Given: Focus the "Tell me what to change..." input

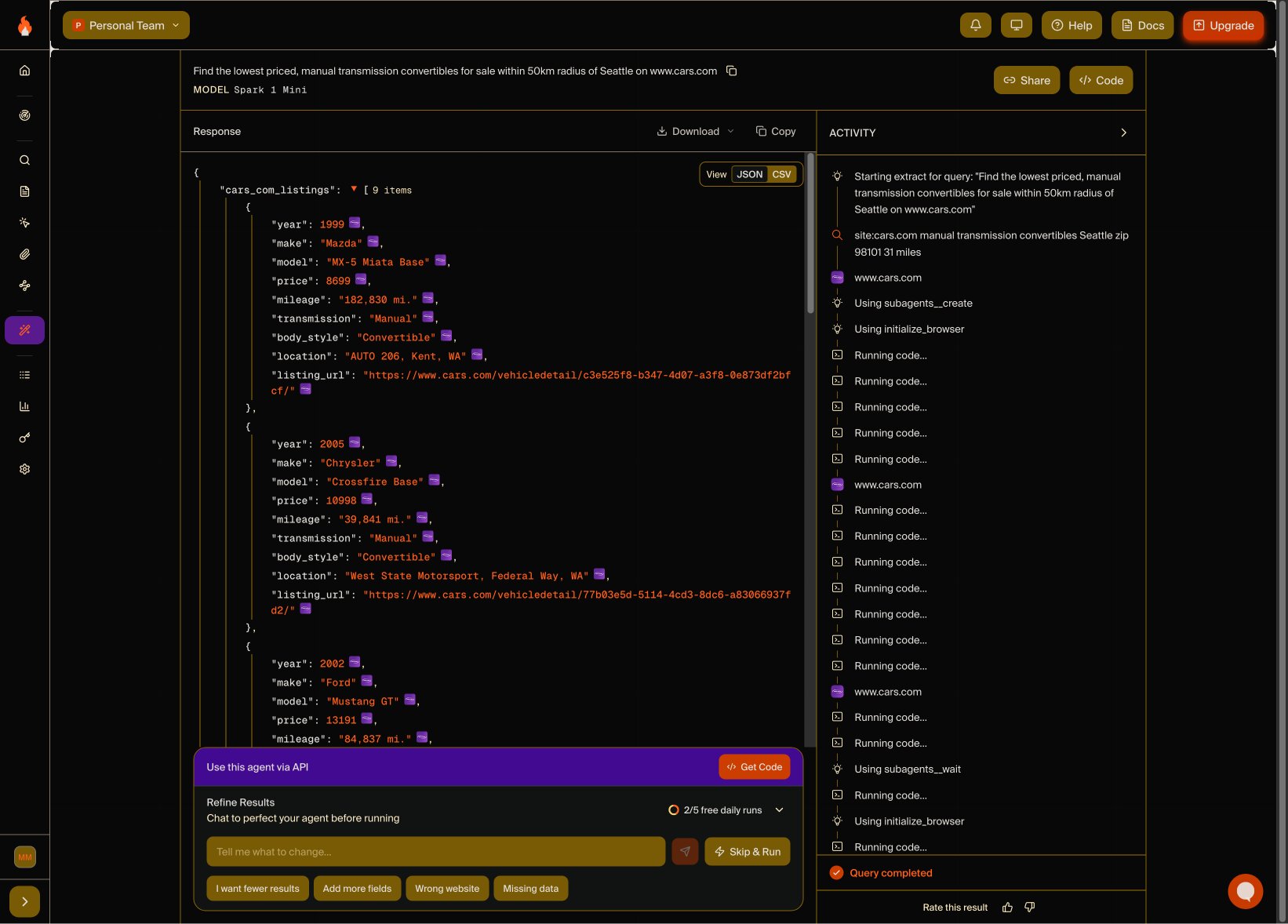Looking at the screenshot, I should pos(436,852).
